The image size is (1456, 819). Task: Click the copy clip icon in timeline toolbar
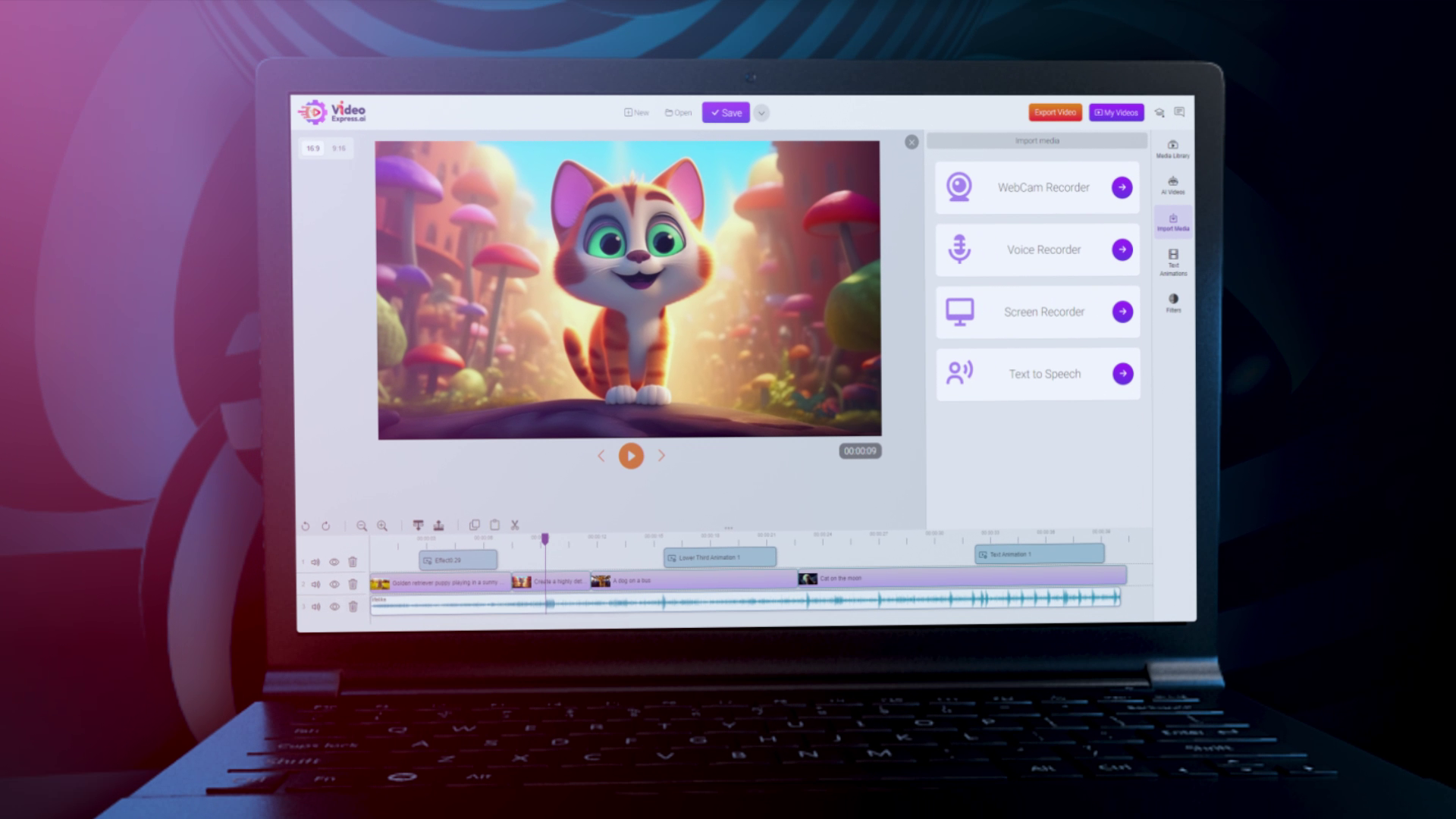tap(475, 525)
